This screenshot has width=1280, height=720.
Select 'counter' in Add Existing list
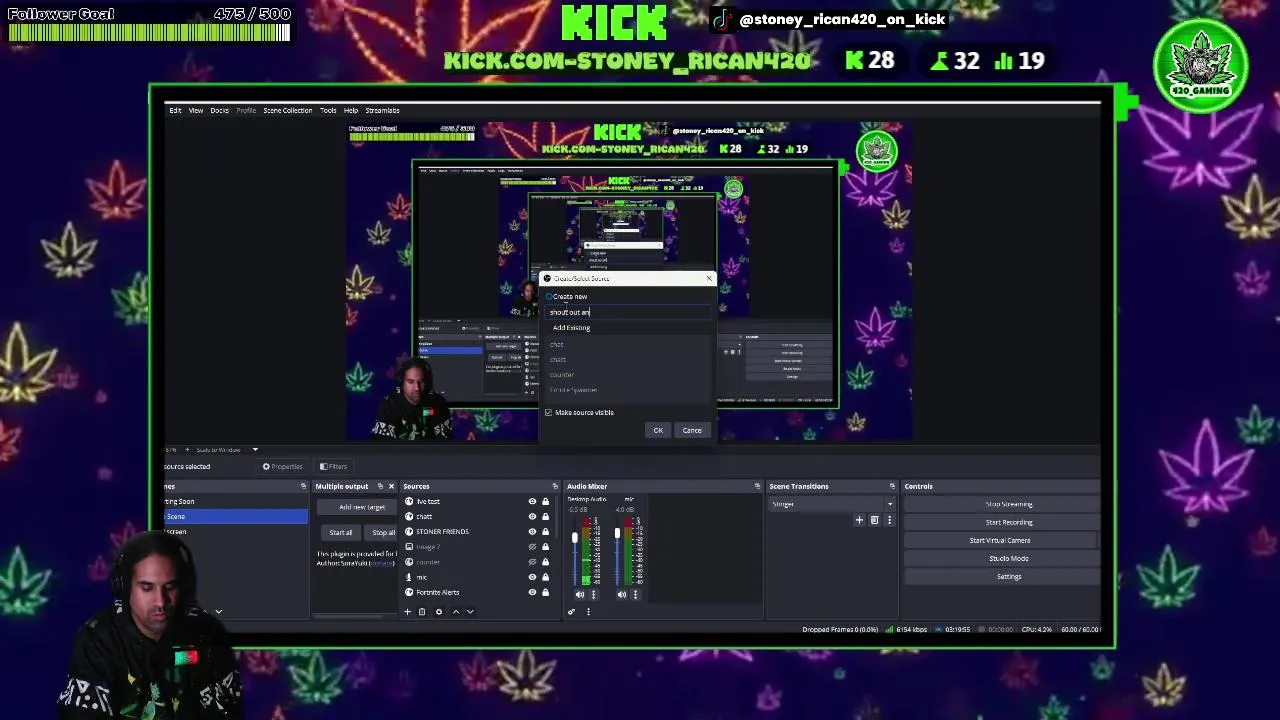pos(562,375)
